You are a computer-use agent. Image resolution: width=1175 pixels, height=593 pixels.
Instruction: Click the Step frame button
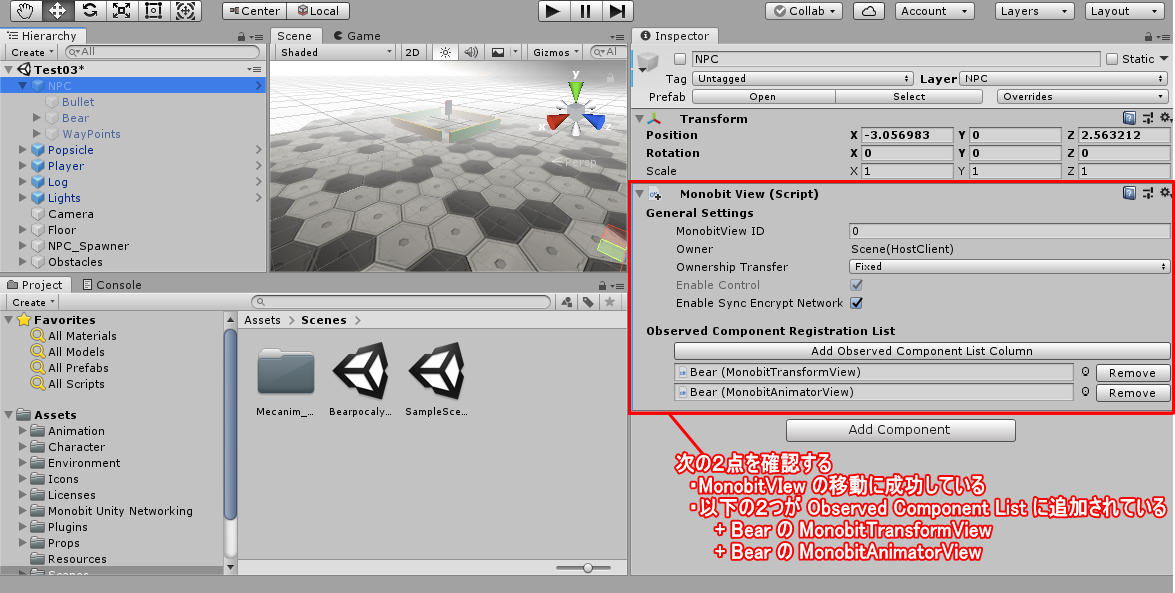pos(617,10)
